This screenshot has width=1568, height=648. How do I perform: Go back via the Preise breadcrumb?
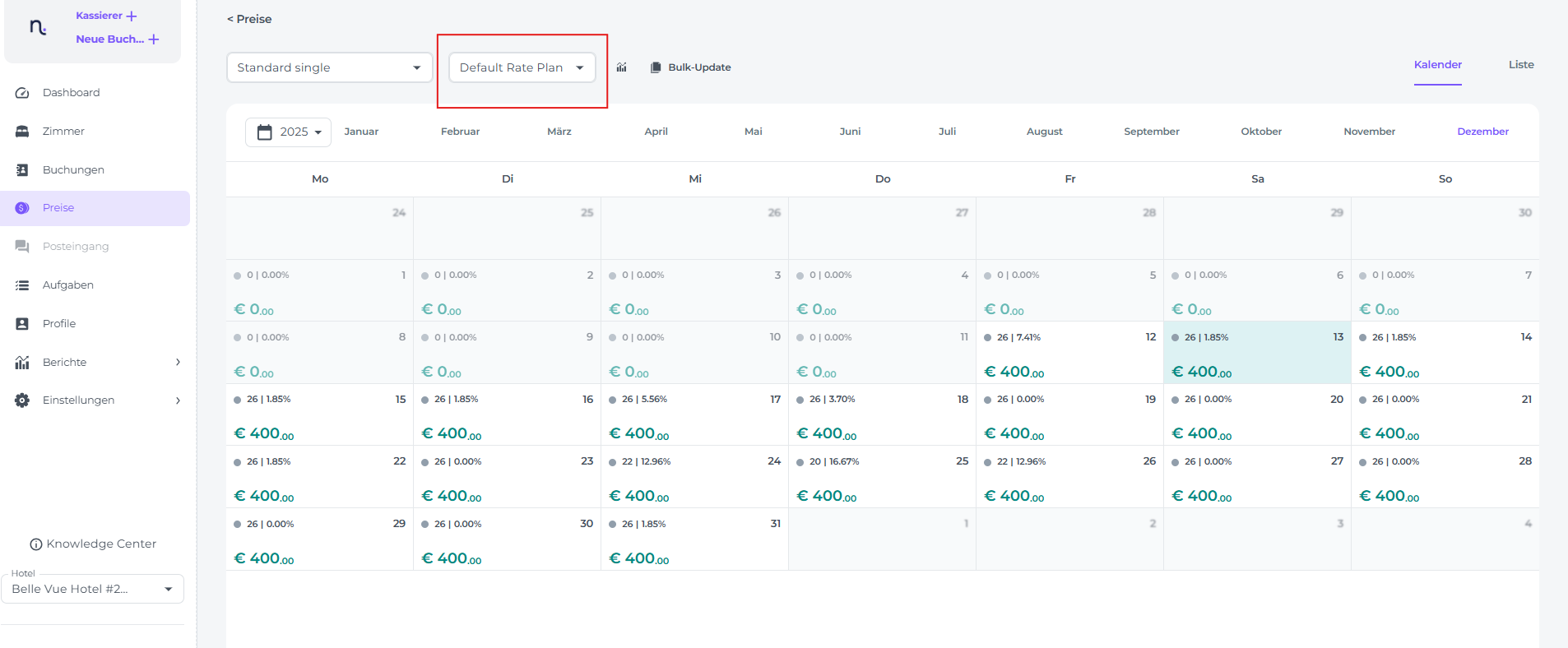coord(249,19)
